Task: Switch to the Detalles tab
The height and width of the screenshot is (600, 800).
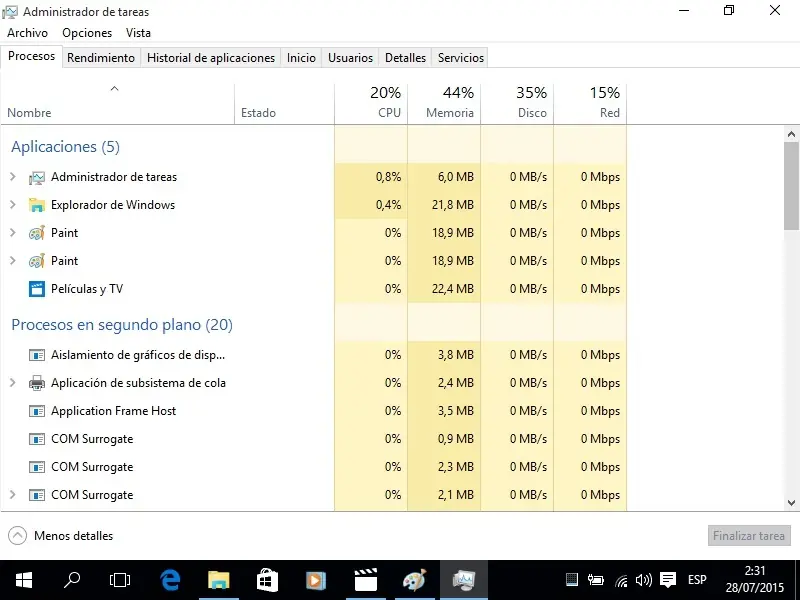Action: point(405,58)
